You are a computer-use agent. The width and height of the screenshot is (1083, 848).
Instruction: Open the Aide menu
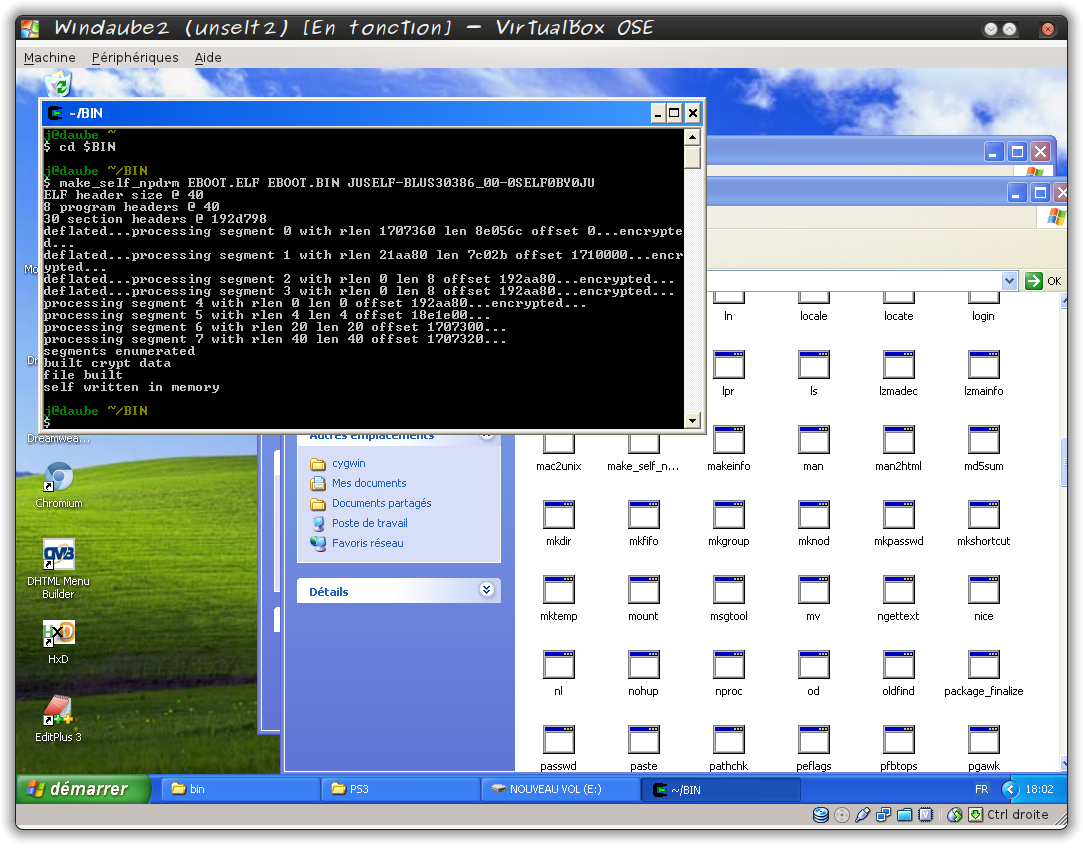tap(208, 57)
